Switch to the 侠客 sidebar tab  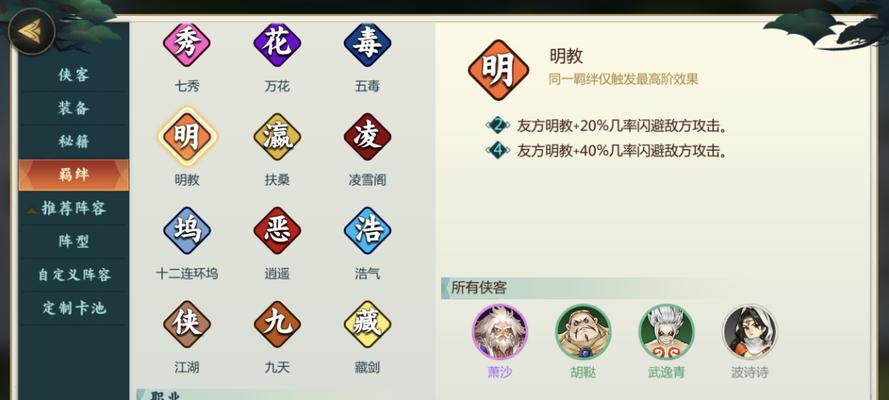(x=74, y=75)
